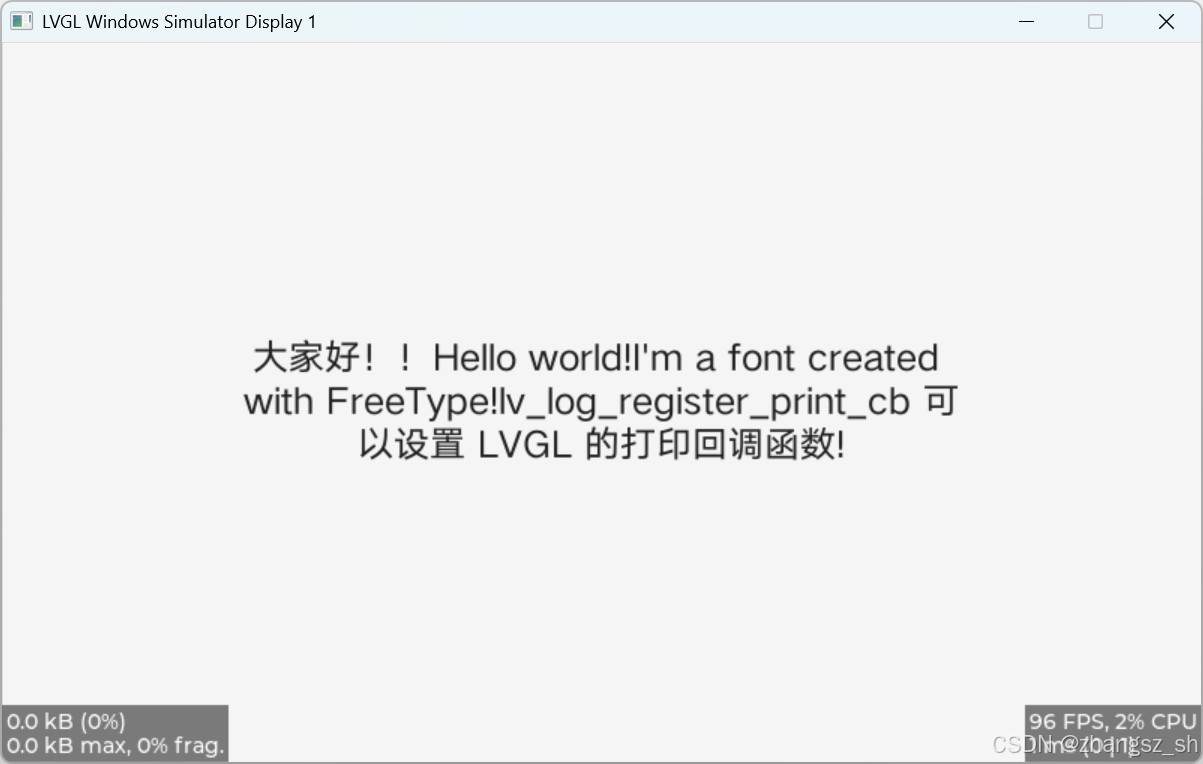Click the '96 FPS, 2% CPU' performance monitor
Viewport: 1203px width, 764px height.
pyautogui.click(x=1113, y=721)
